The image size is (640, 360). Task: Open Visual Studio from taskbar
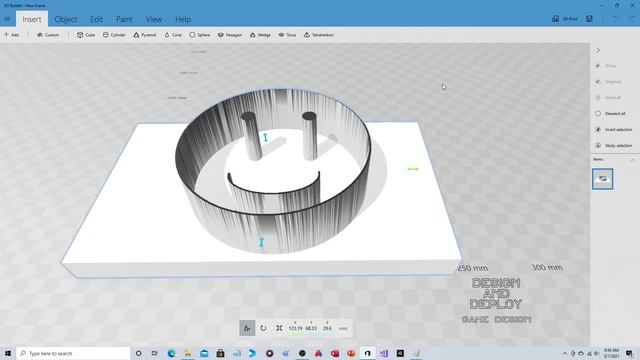[x=384, y=353]
